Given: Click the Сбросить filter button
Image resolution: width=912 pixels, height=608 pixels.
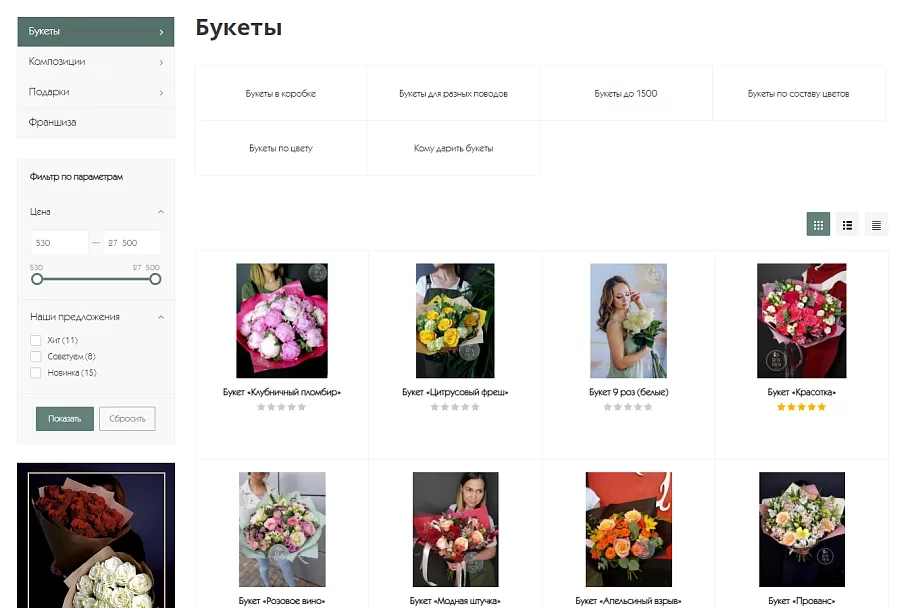Looking at the screenshot, I should 127,418.
